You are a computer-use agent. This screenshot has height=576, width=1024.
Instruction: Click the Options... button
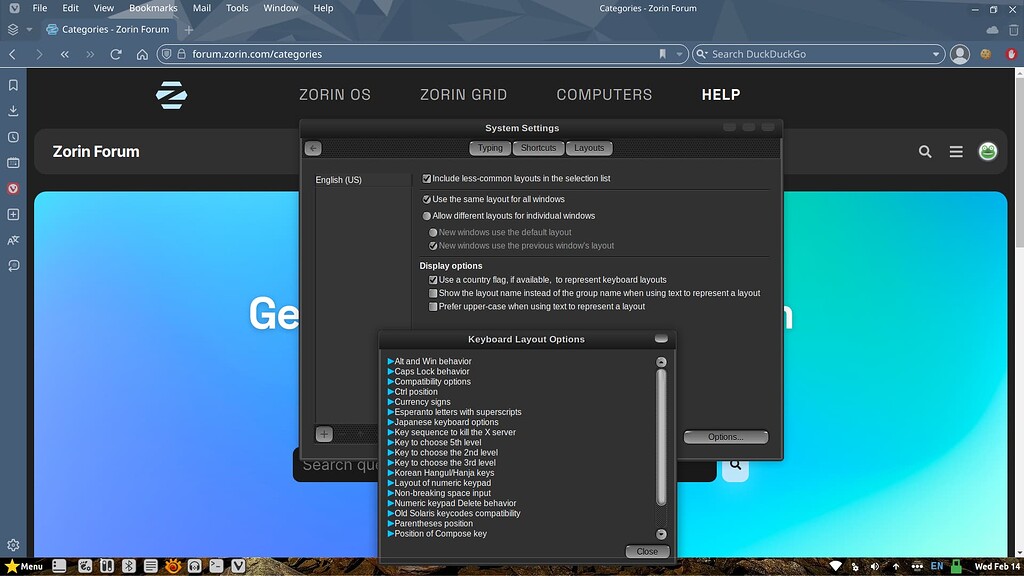coord(726,437)
